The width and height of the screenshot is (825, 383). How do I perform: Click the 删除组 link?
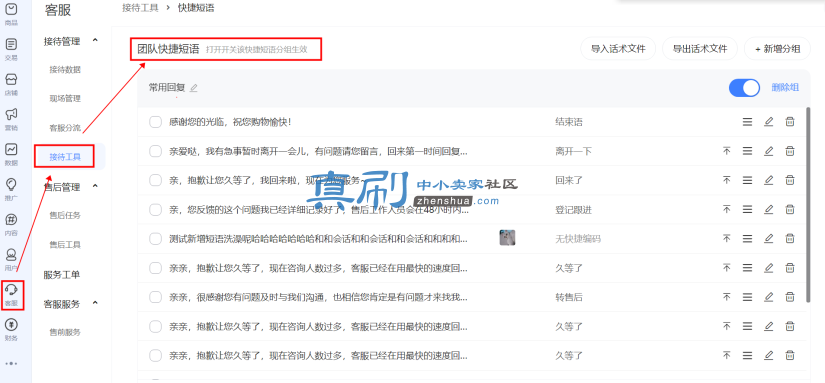[785, 87]
